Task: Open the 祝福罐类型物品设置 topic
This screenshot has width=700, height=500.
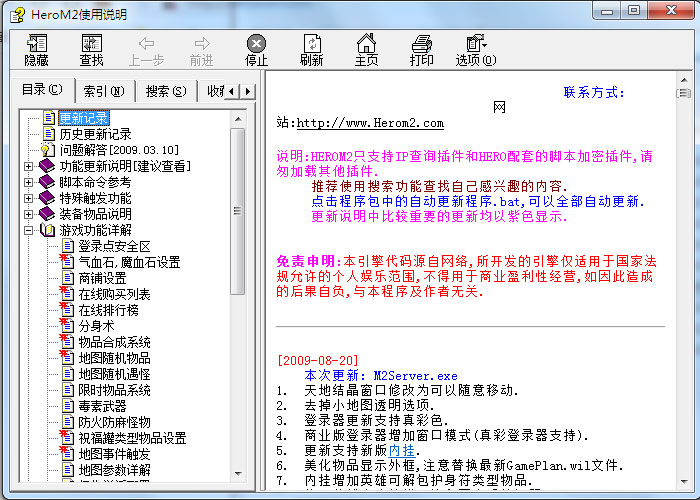Action: tap(132, 438)
